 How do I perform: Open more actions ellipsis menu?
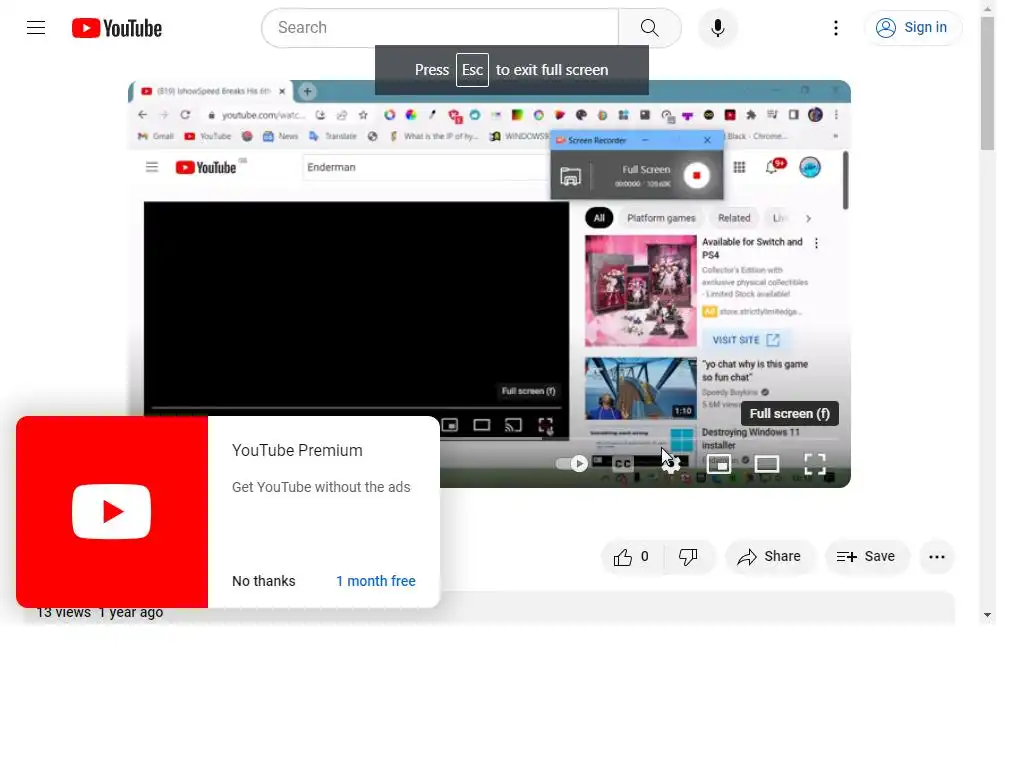(936, 556)
